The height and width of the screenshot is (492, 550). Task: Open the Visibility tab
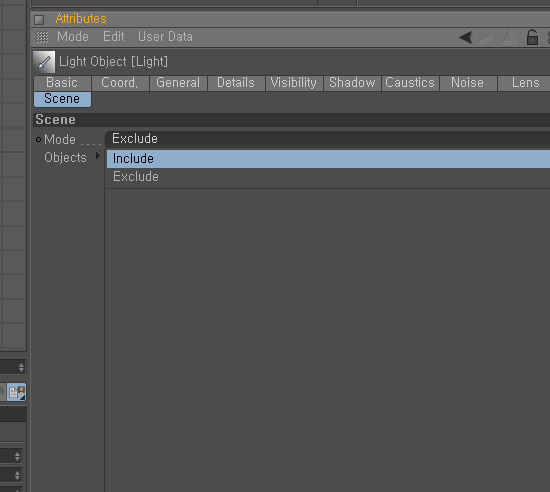click(294, 83)
